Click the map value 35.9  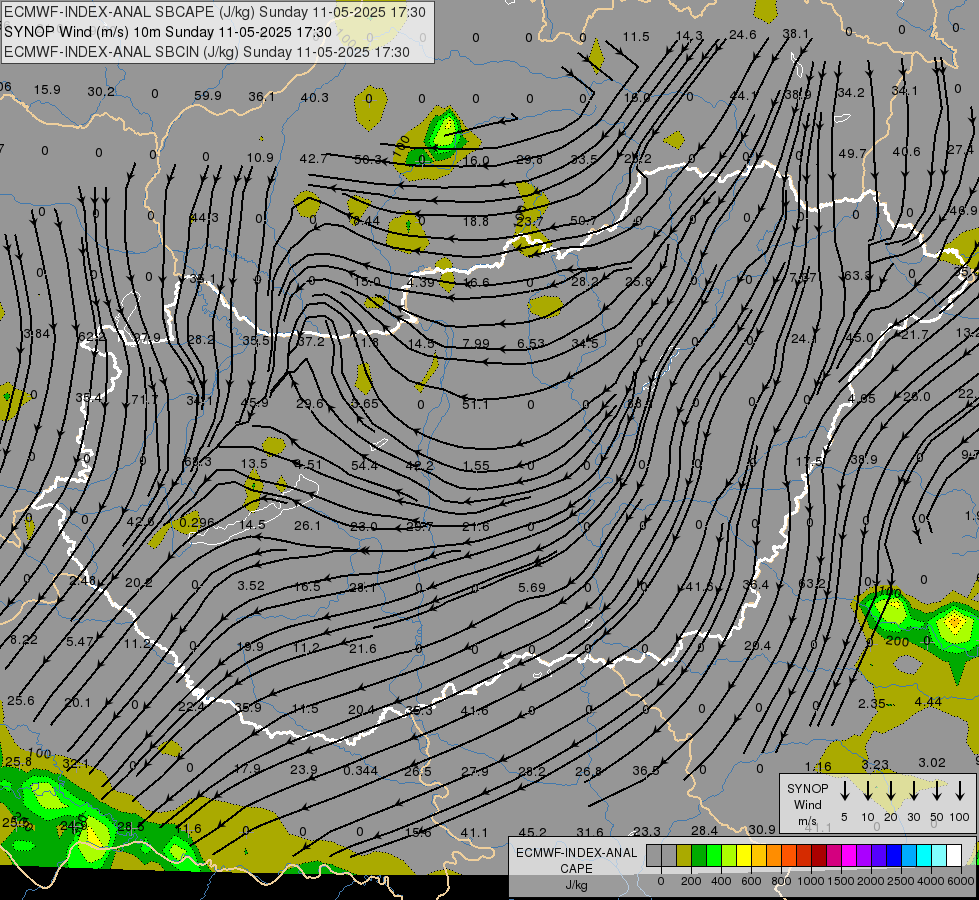(248, 708)
